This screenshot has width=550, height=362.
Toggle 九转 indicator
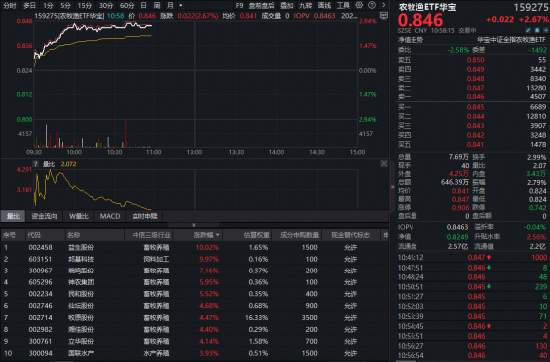[306, 5]
